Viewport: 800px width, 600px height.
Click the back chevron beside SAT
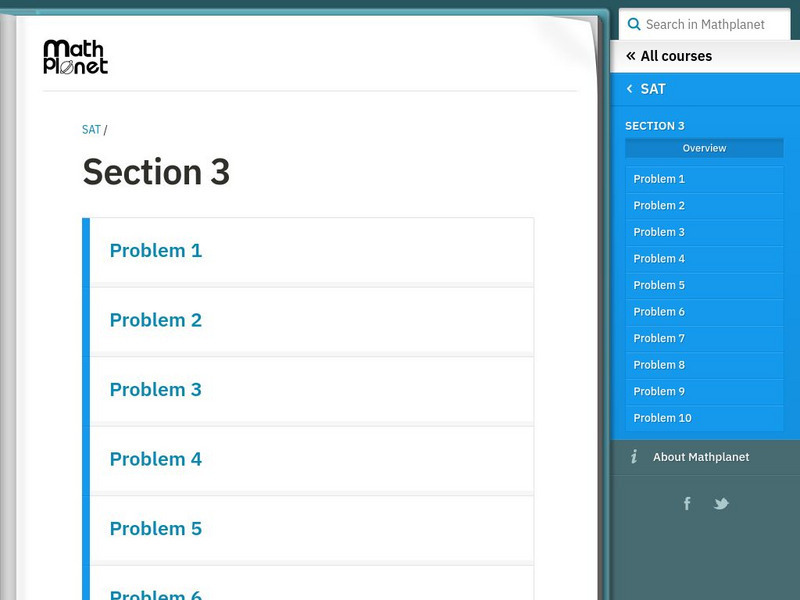click(630, 89)
